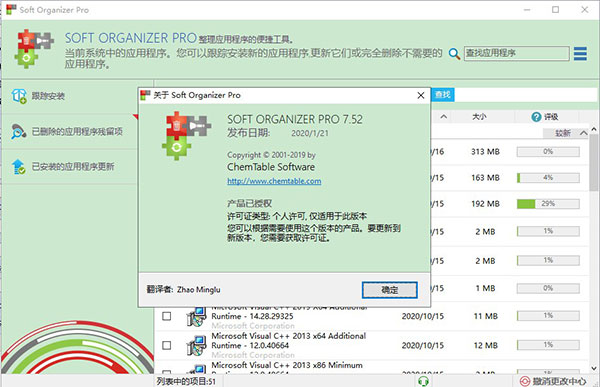Click the green headset support icon
The height and width of the screenshot is (387, 600).
coord(423,381)
